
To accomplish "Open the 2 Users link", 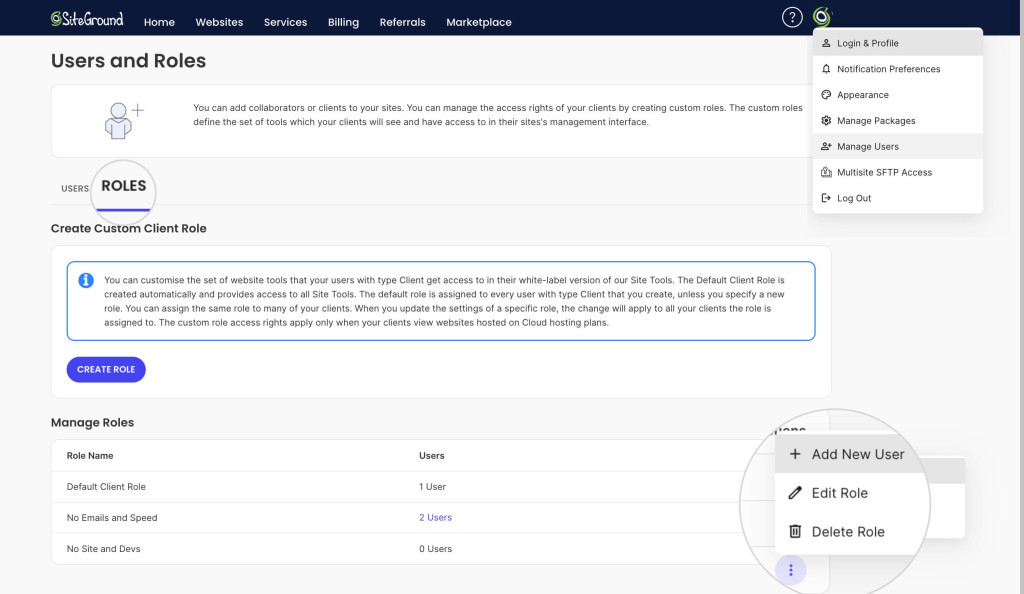I will 436,518.
